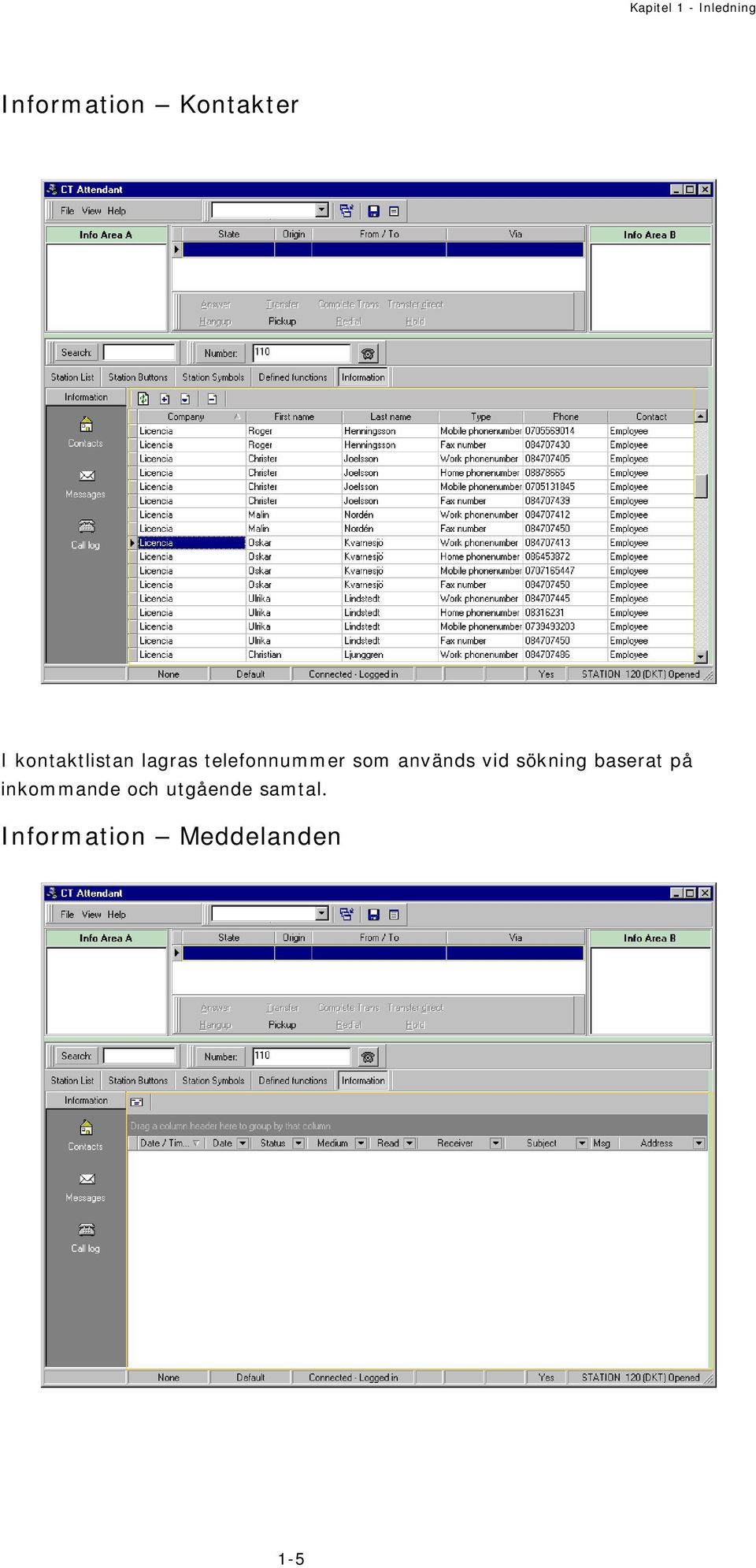
Task: Click network view icon in upper window toolbar
Action: pyautogui.click(x=346, y=210)
